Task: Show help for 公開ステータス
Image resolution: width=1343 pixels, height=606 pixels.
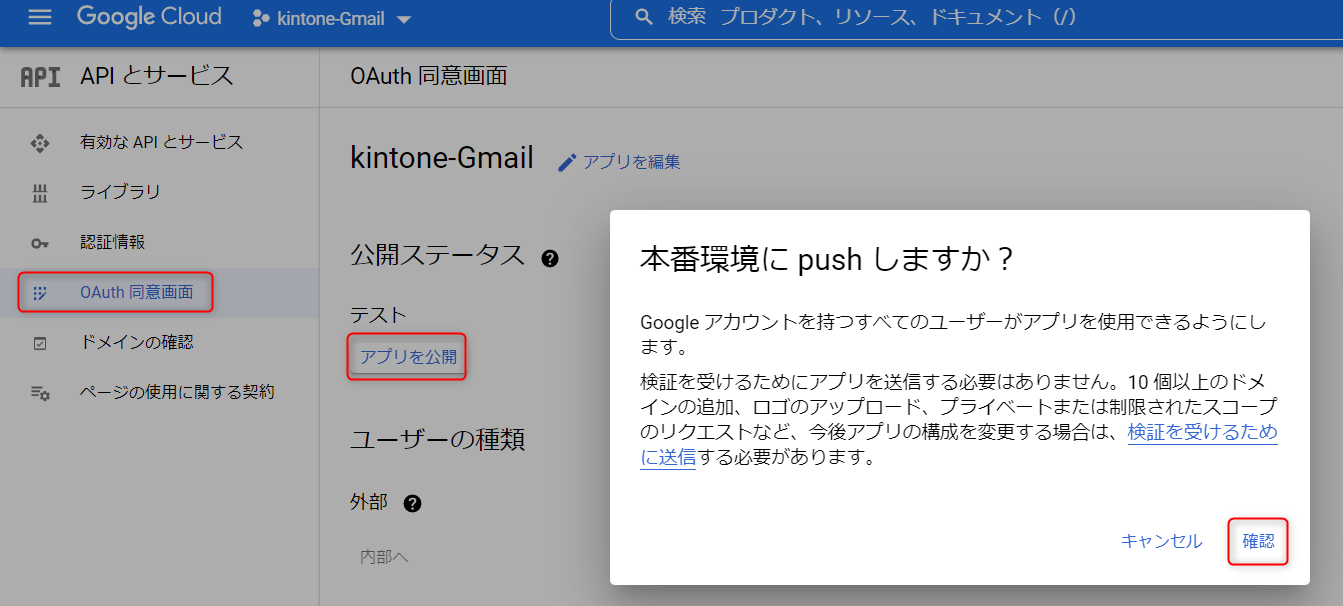Action: tap(549, 258)
